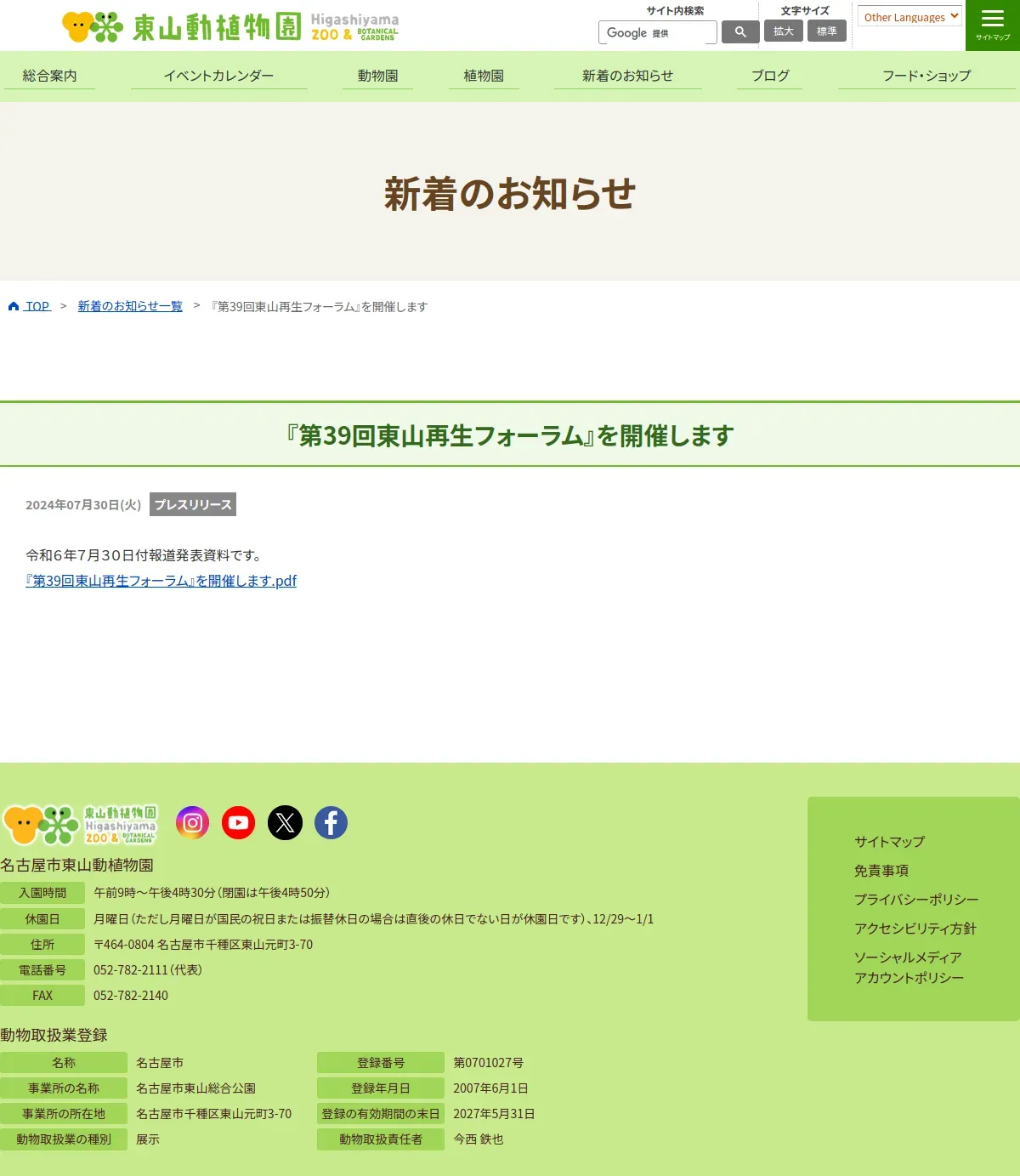Open the Facebook icon in footer
The height and width of the screenshot is (1176, 1020).
pyautogui.click(x=331, y=822)
